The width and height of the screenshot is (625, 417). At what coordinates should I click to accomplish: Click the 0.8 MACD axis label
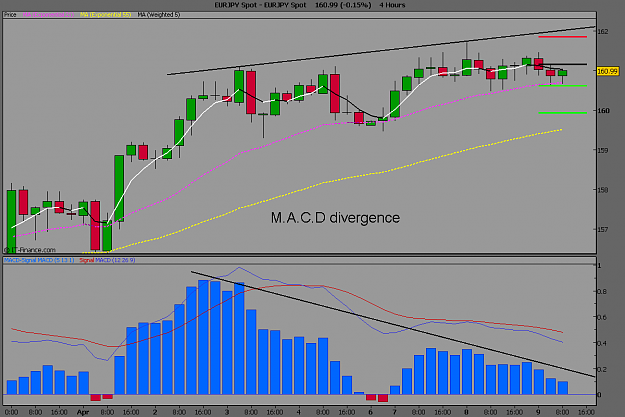pos(602,292)
